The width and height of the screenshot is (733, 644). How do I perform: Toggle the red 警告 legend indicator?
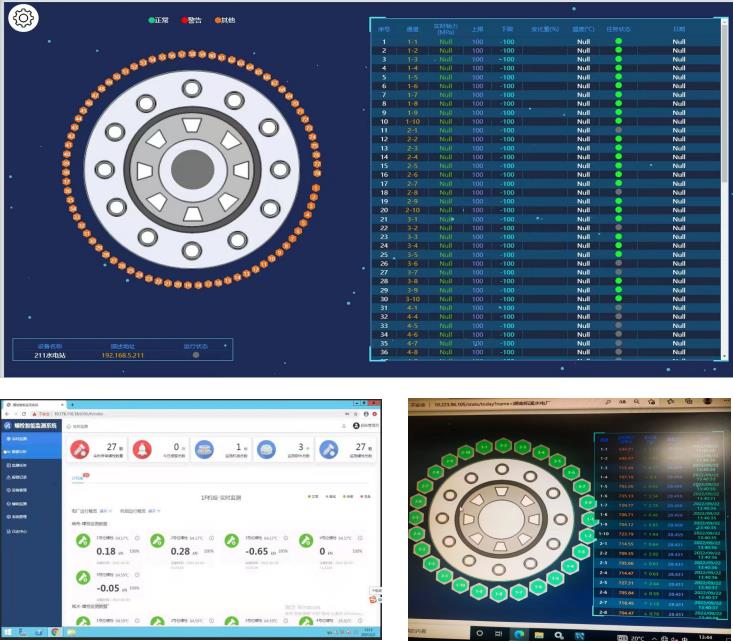pyautogui.click(x=184, y=20)
